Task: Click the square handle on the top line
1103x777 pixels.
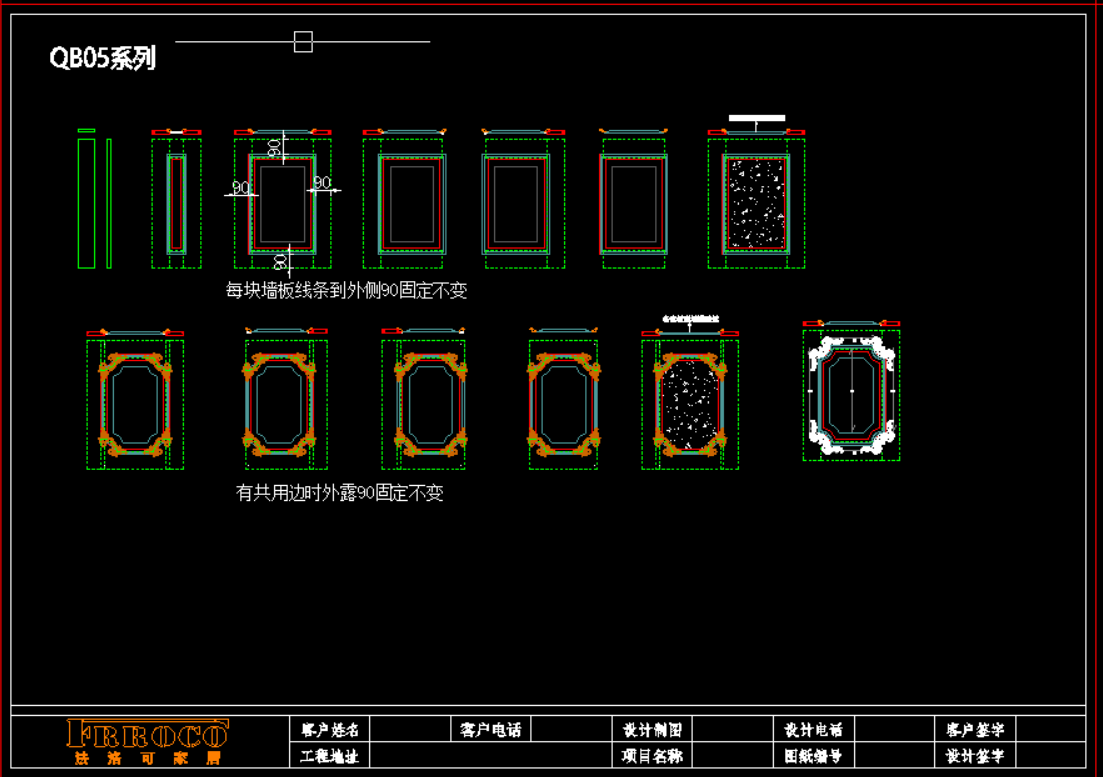Action: 303,42
